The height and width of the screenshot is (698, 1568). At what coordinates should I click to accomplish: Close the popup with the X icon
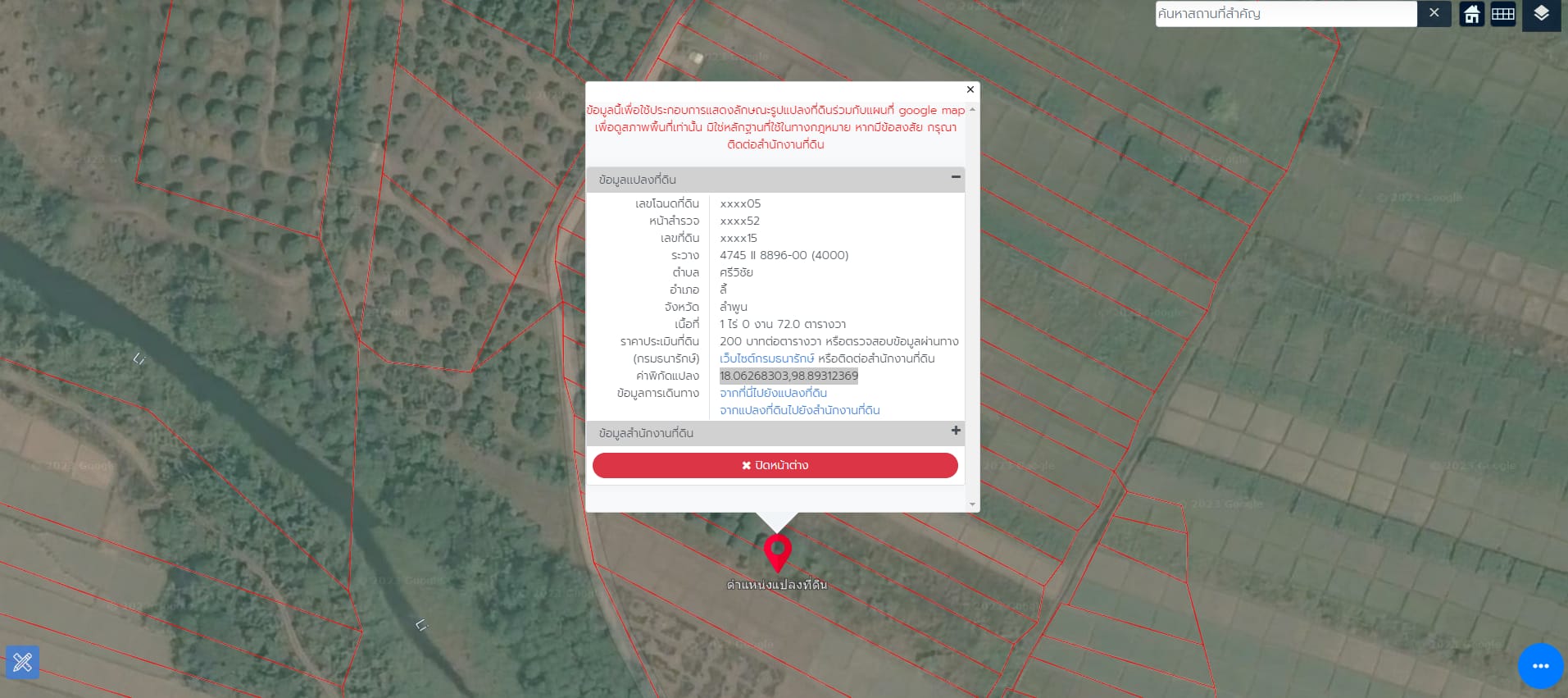pos(970,89)
